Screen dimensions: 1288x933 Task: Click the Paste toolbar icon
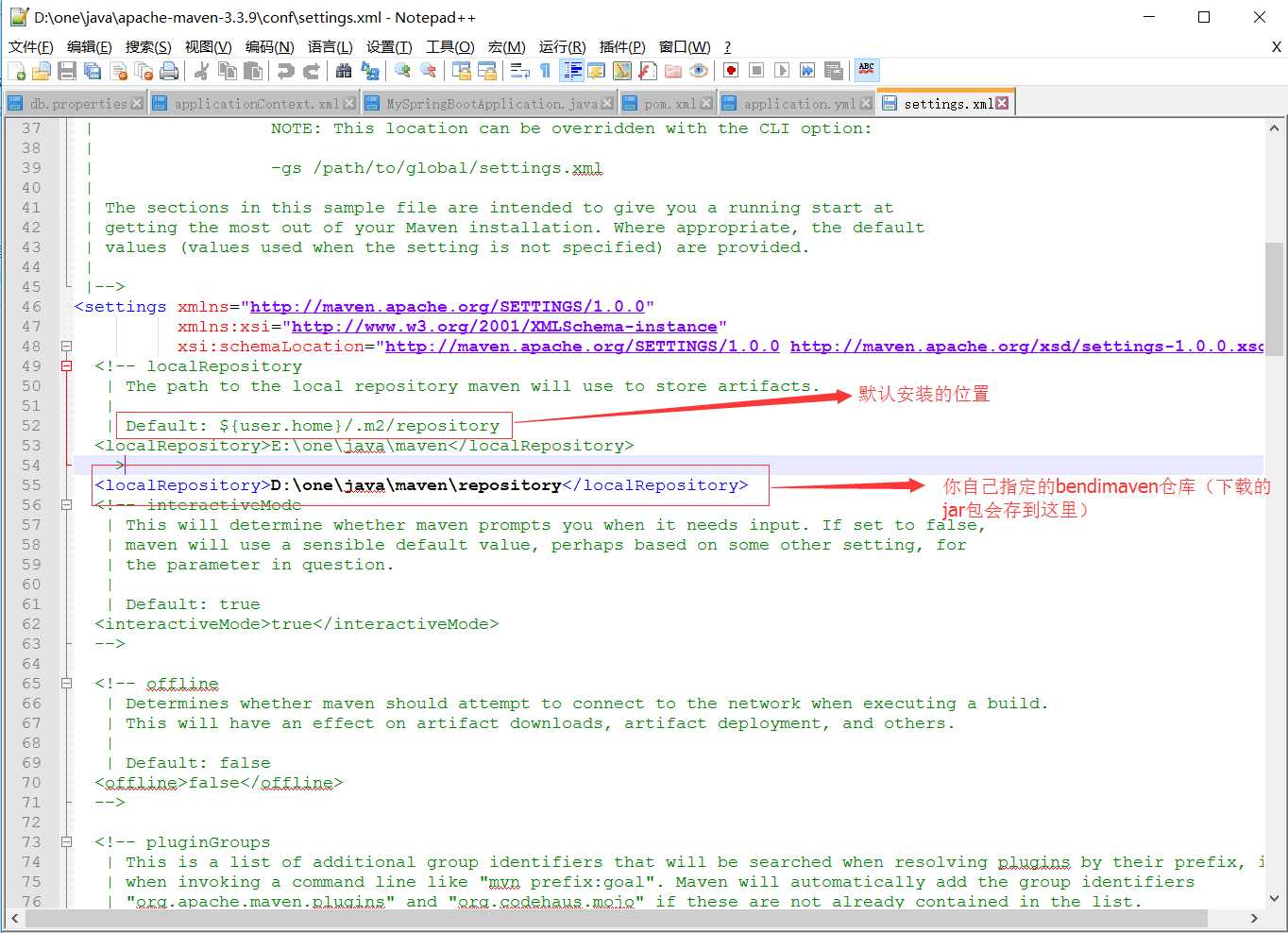pos(252,71)
